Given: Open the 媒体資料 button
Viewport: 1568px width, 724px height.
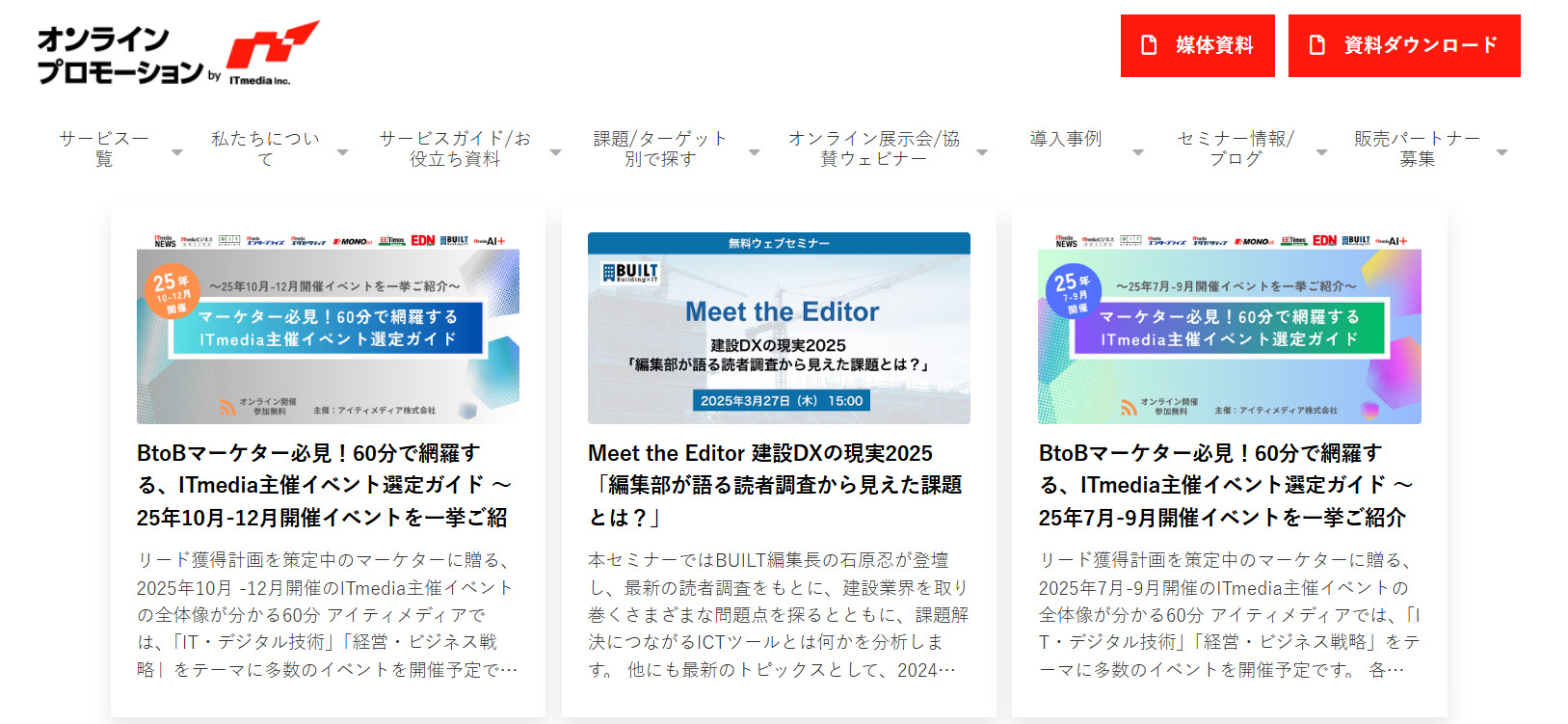Looking at the screenshot, I should coord(1198,45).
